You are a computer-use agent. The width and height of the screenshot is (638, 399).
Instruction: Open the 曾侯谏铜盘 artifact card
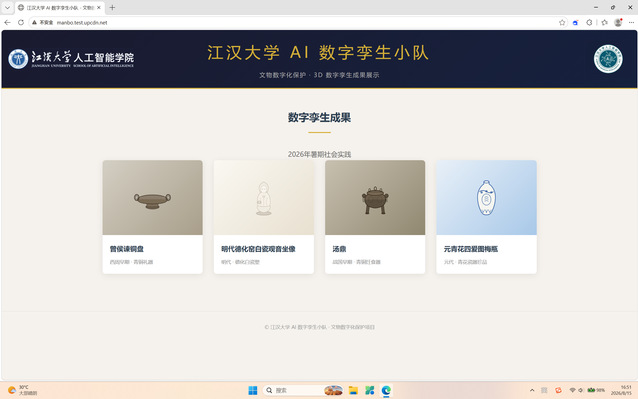(153, 217)
